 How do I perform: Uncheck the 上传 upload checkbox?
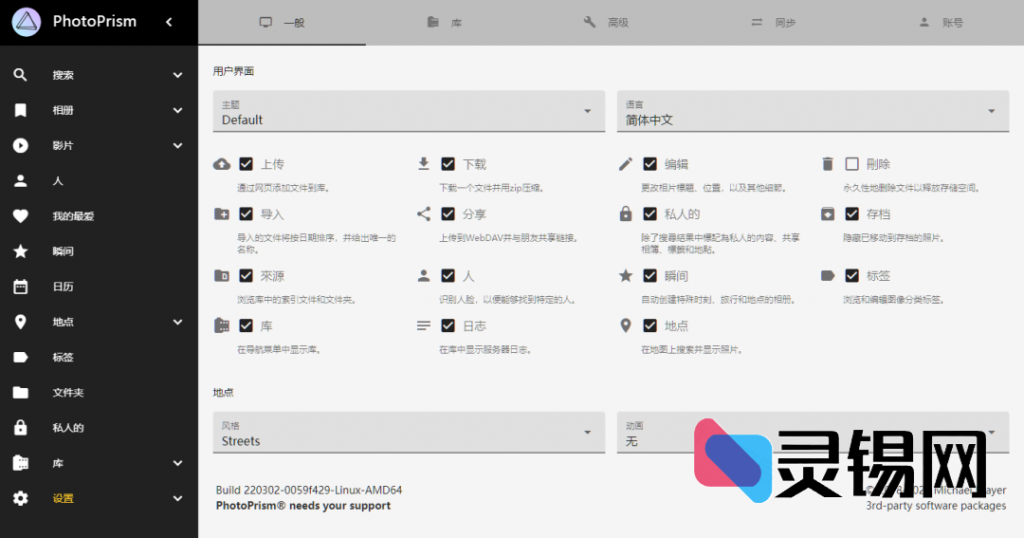pyautogui.click(x=246, y=164)
